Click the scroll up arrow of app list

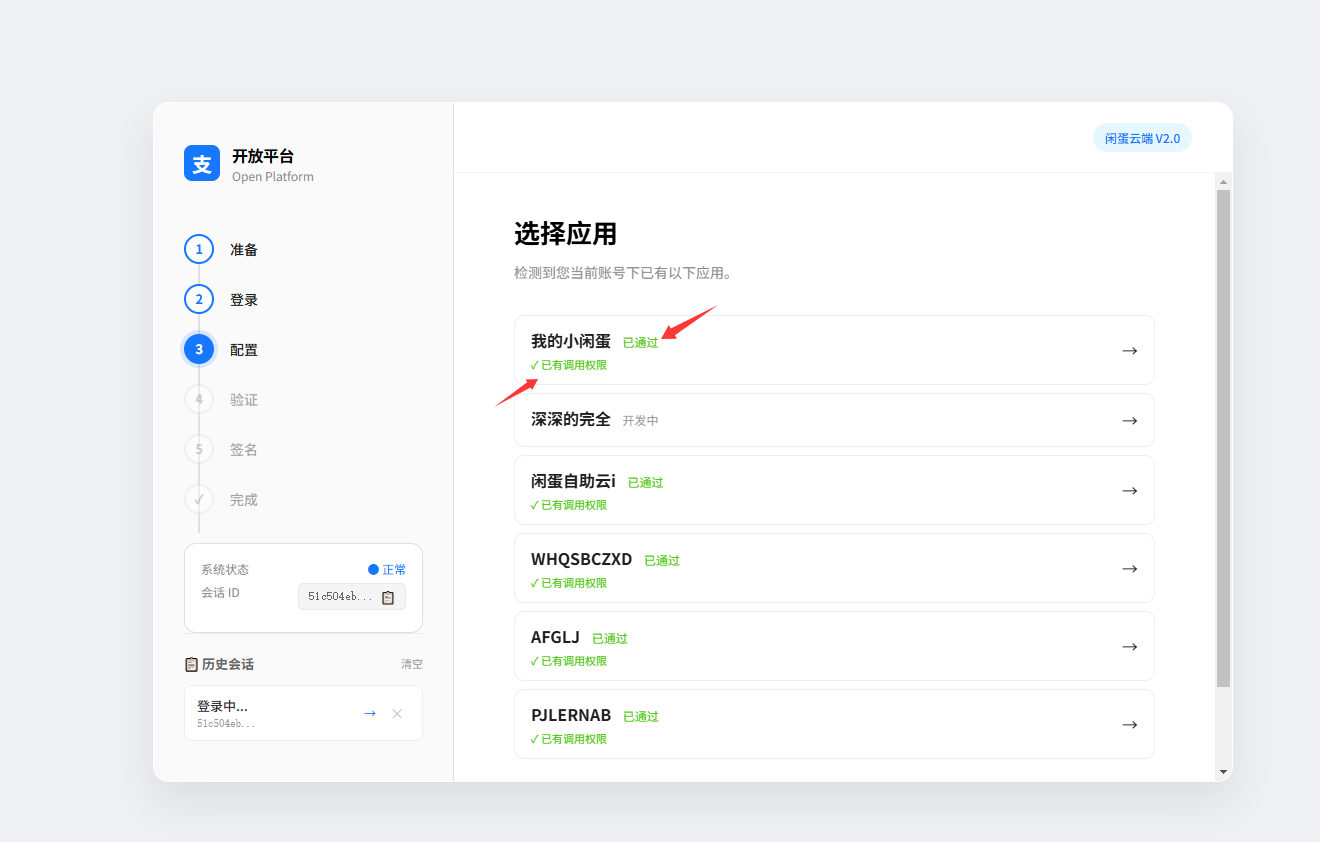[1223, 182]
